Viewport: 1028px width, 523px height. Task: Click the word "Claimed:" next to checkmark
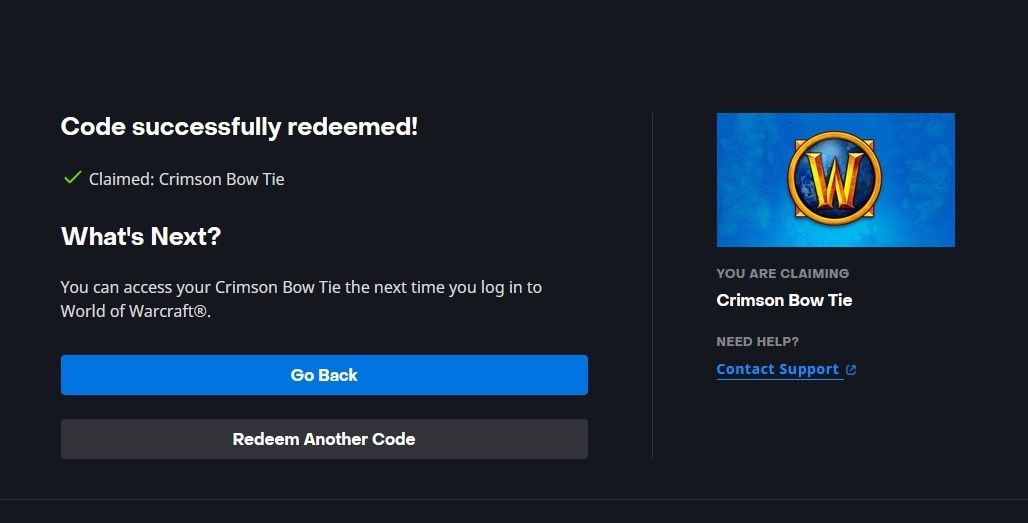tap(121, 179)
